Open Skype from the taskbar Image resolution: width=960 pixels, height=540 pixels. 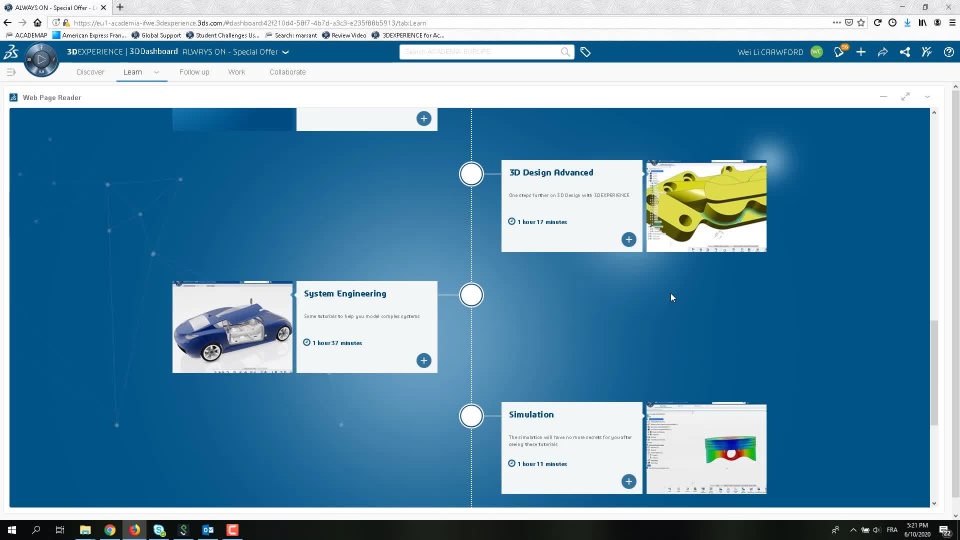159,530
